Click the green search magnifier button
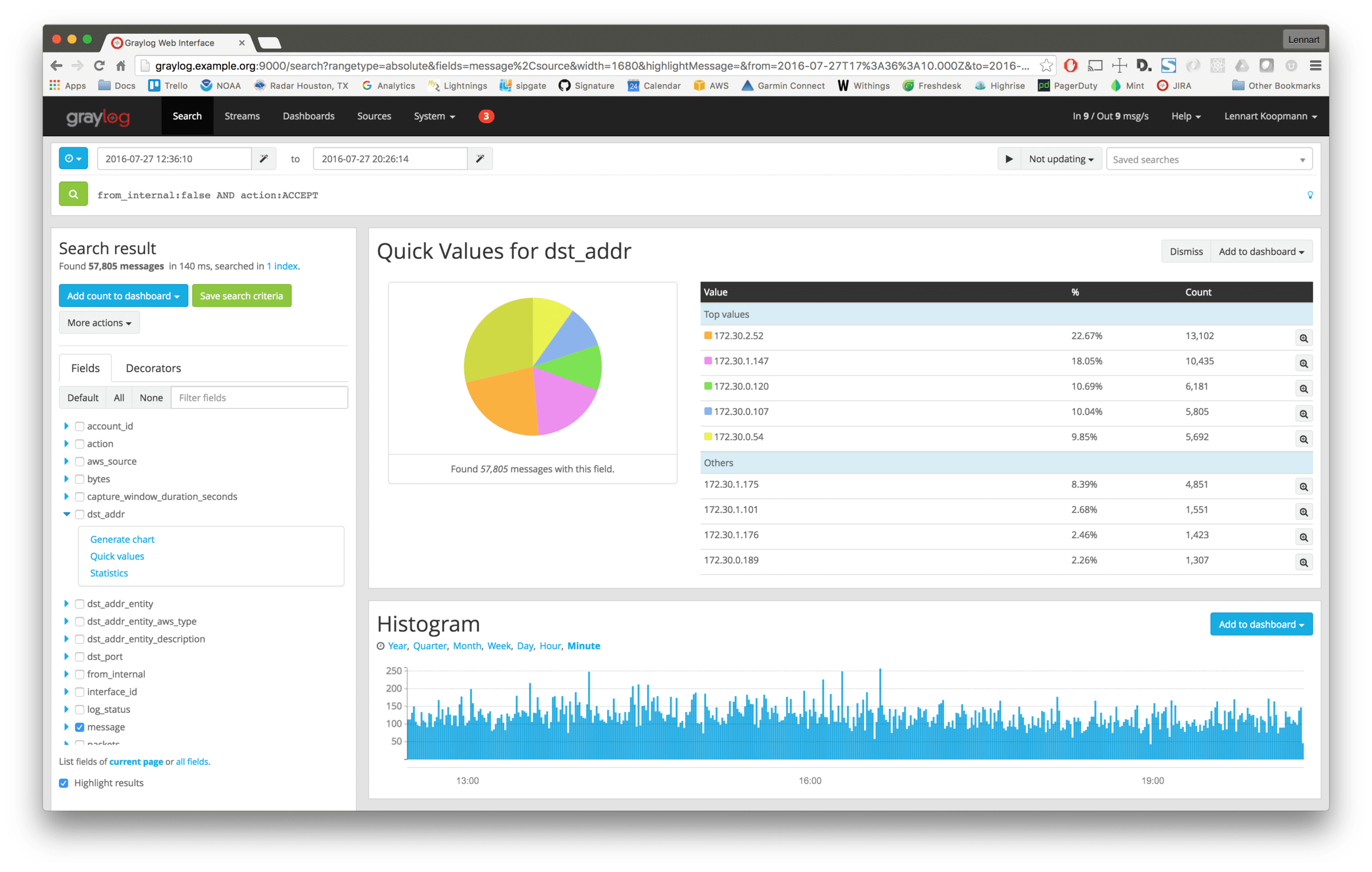The width and height of the screenshot is (1372, 872). 73,195
